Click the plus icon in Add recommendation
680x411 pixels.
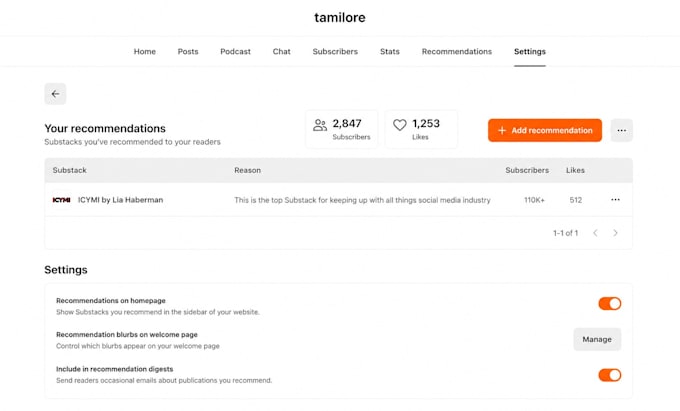tap(502, 130)
